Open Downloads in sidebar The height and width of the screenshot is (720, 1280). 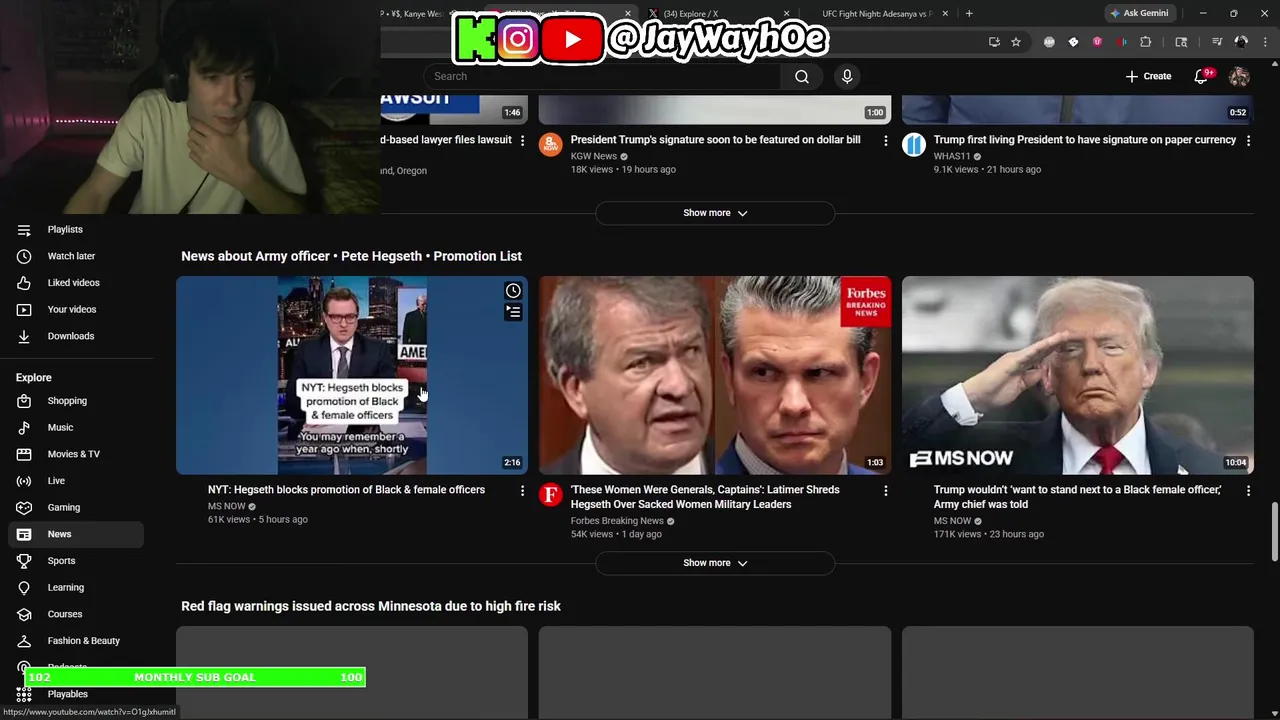pos(76,336)
